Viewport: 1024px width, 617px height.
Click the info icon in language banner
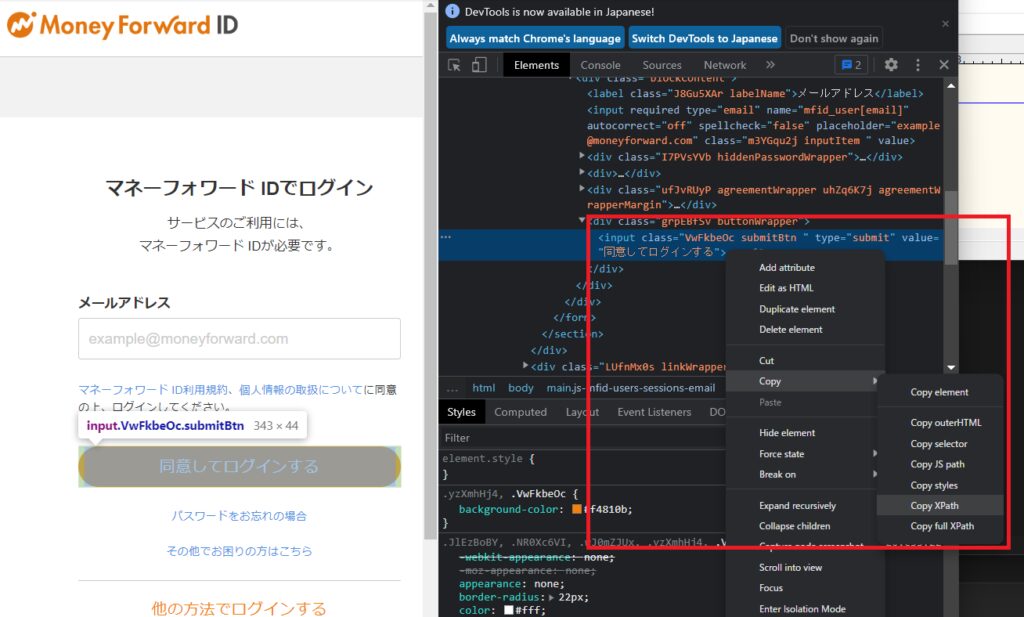click(452, 11)
